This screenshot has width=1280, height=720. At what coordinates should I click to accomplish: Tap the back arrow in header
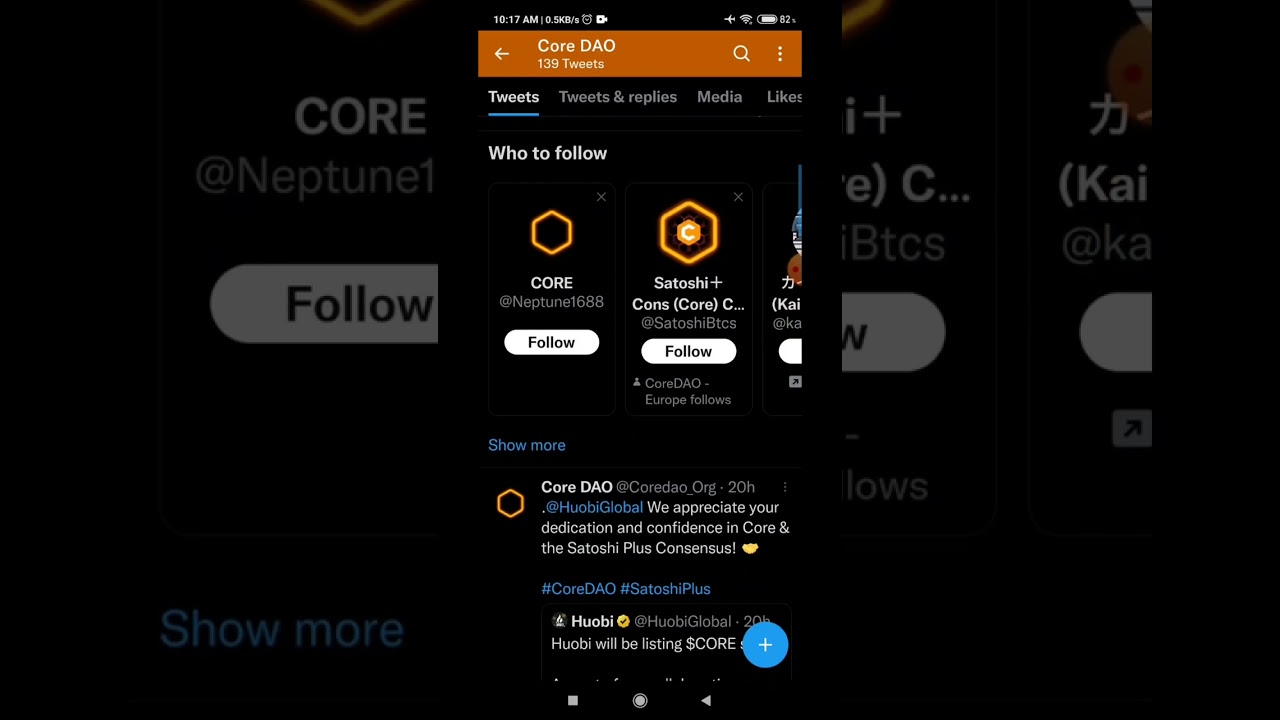502,54
